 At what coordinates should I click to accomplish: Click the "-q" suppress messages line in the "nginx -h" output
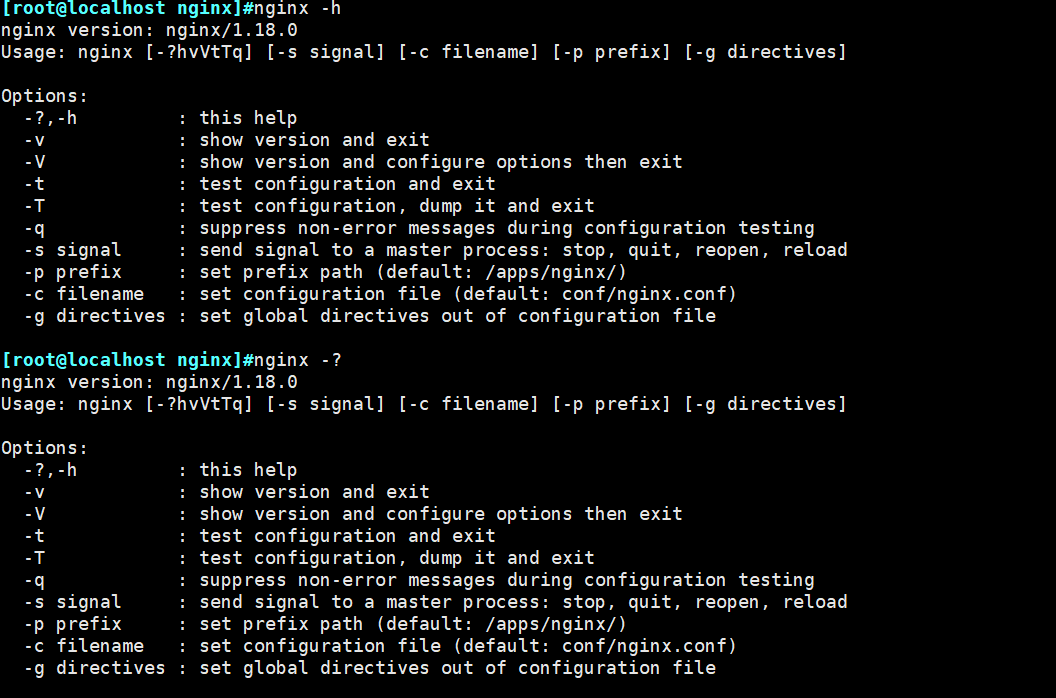pyautogui.click(x=506, y=228)
